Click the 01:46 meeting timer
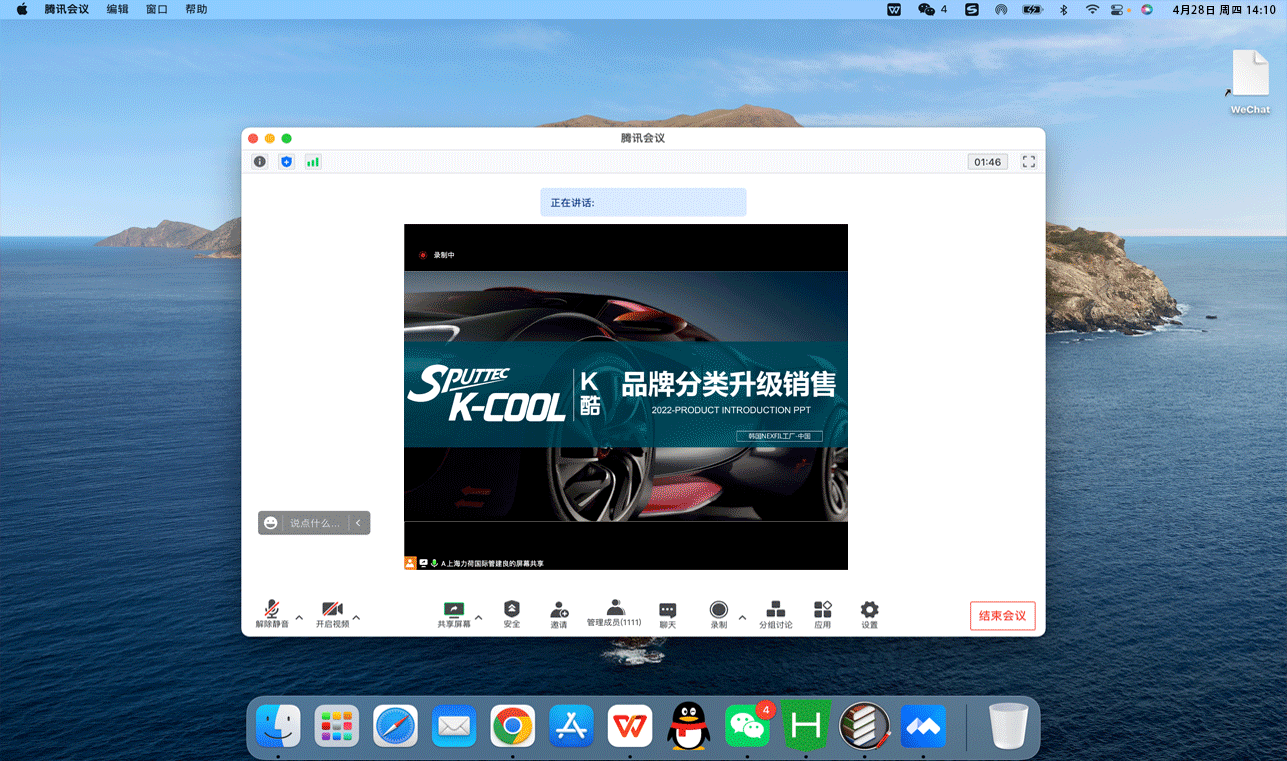Screen dimensions: 1287x761 pos(987,161)
